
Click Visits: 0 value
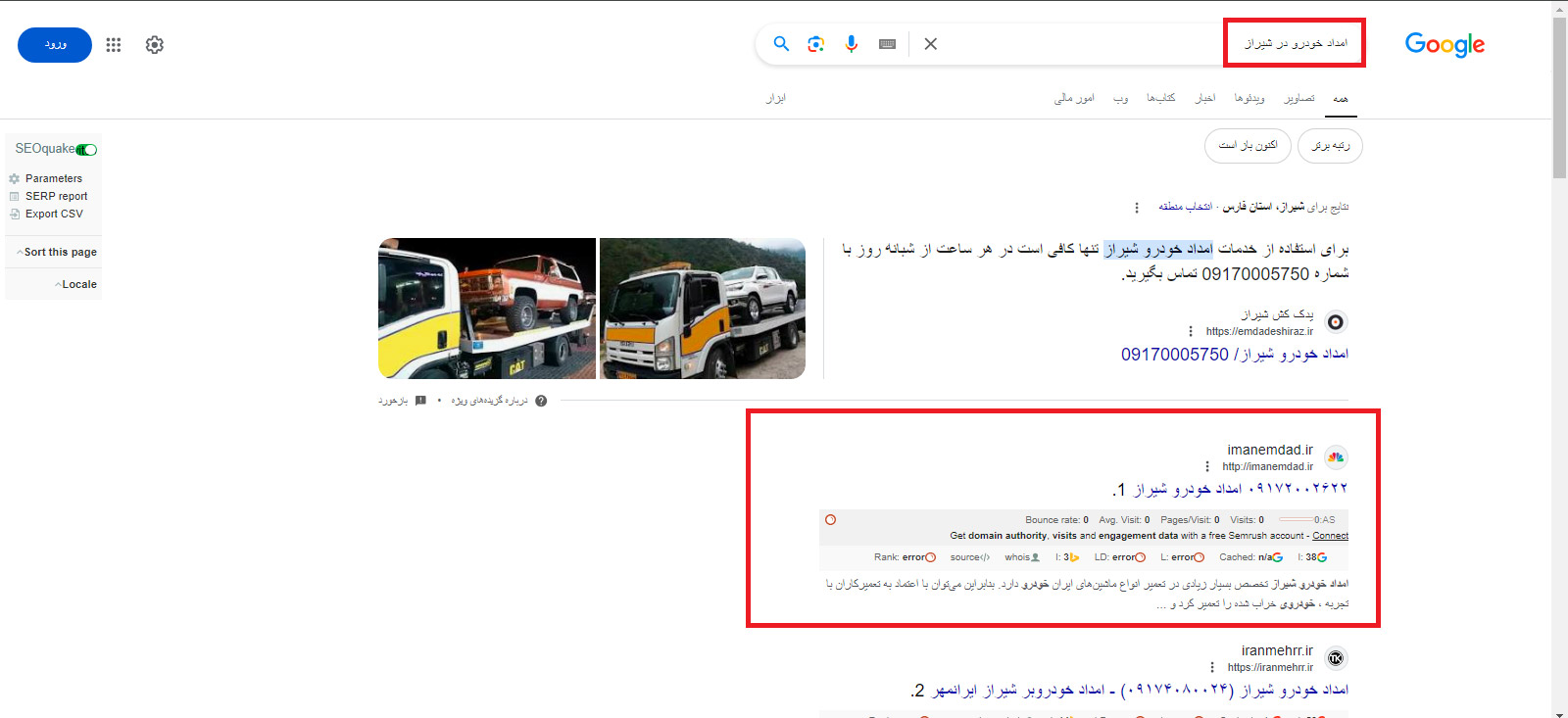click(1247, 520)
